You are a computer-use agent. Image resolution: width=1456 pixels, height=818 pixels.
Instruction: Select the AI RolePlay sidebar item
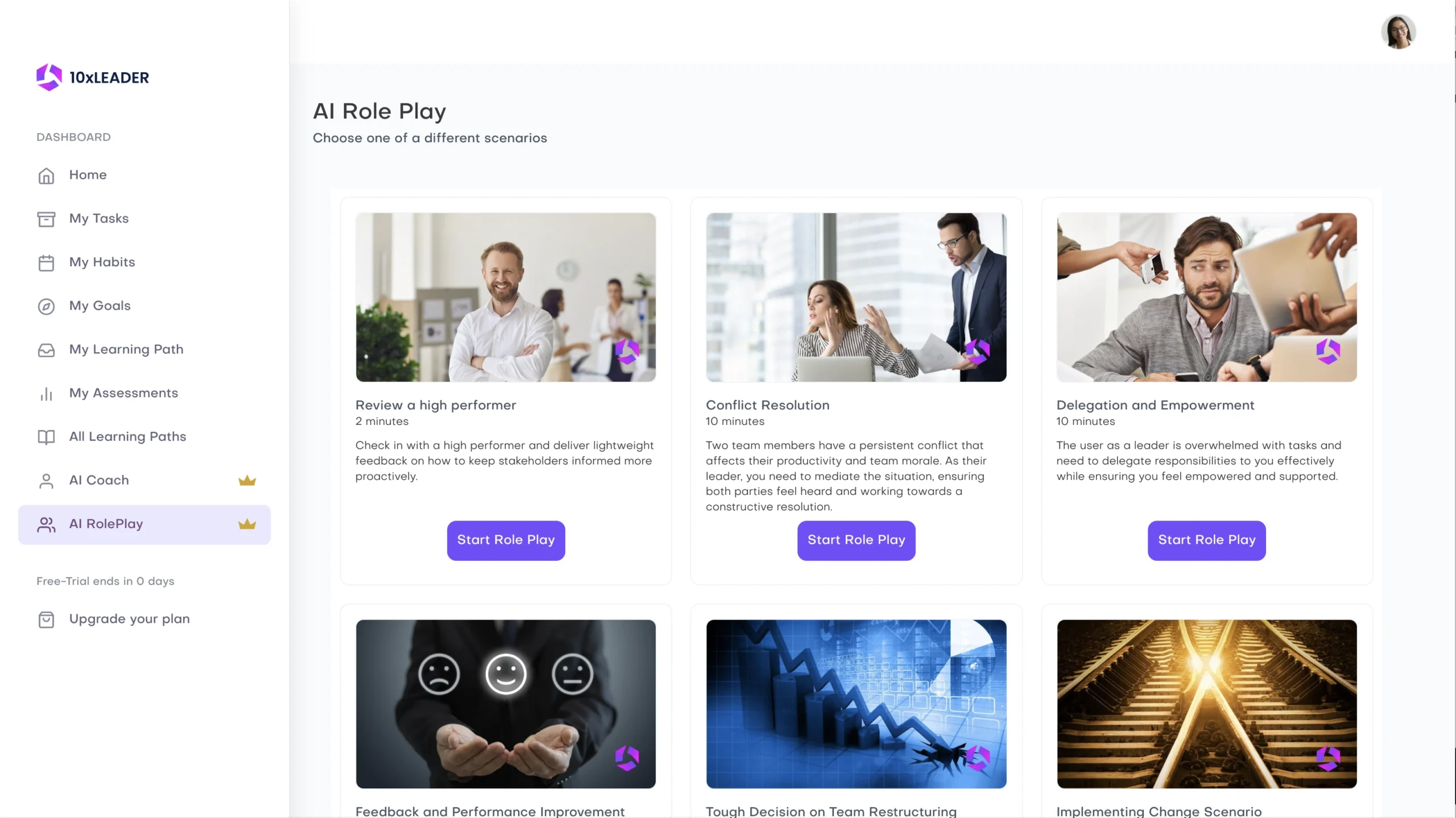pyautogui.click(x=144, y=524)
